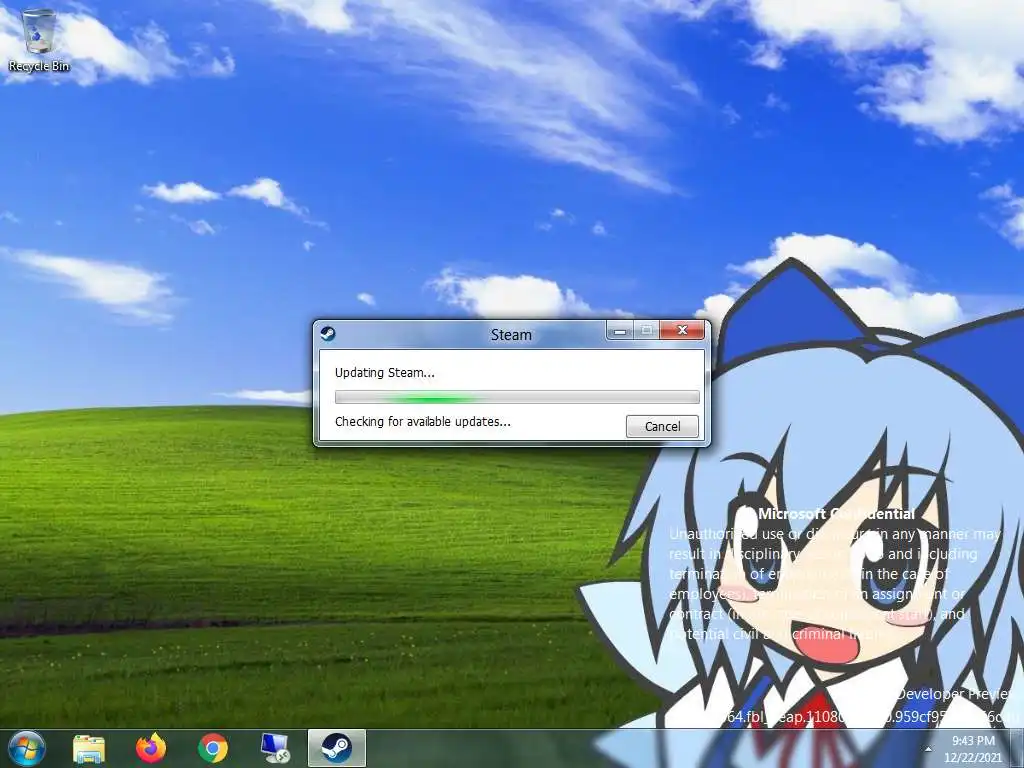Launch Google Chrome from the taskbar
Image resolution: width=1024 pixels, height=768 pixels.
pos(213,748)
